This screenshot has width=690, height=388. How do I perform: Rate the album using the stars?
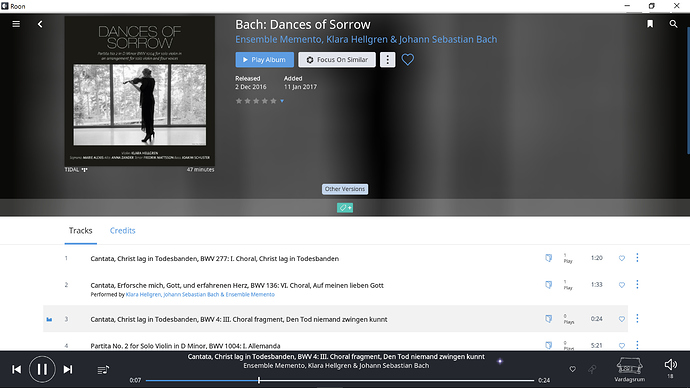pos(256,101)
